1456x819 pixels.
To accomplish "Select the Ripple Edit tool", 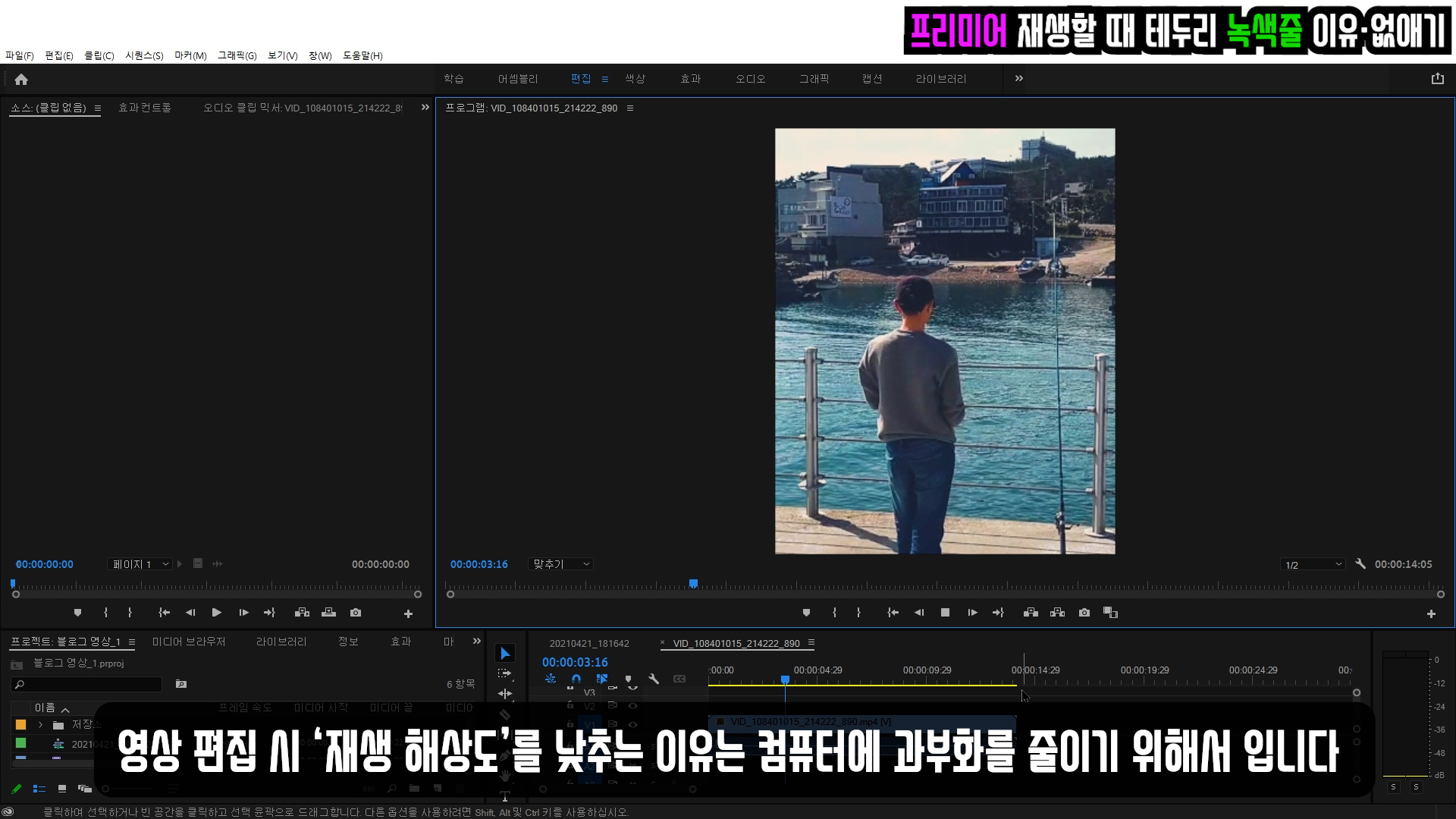I will (505, 694).
